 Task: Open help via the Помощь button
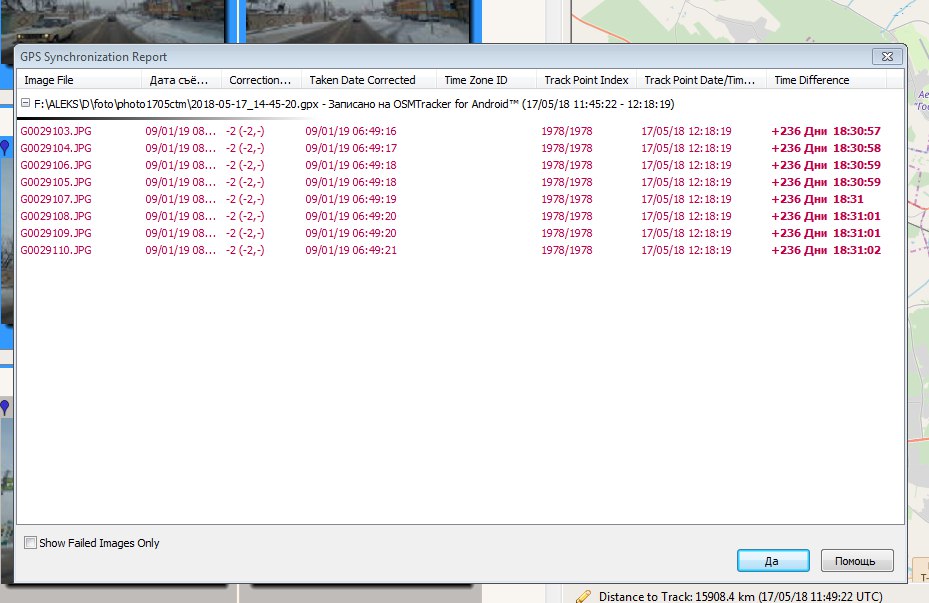click(x=857, y=561)
